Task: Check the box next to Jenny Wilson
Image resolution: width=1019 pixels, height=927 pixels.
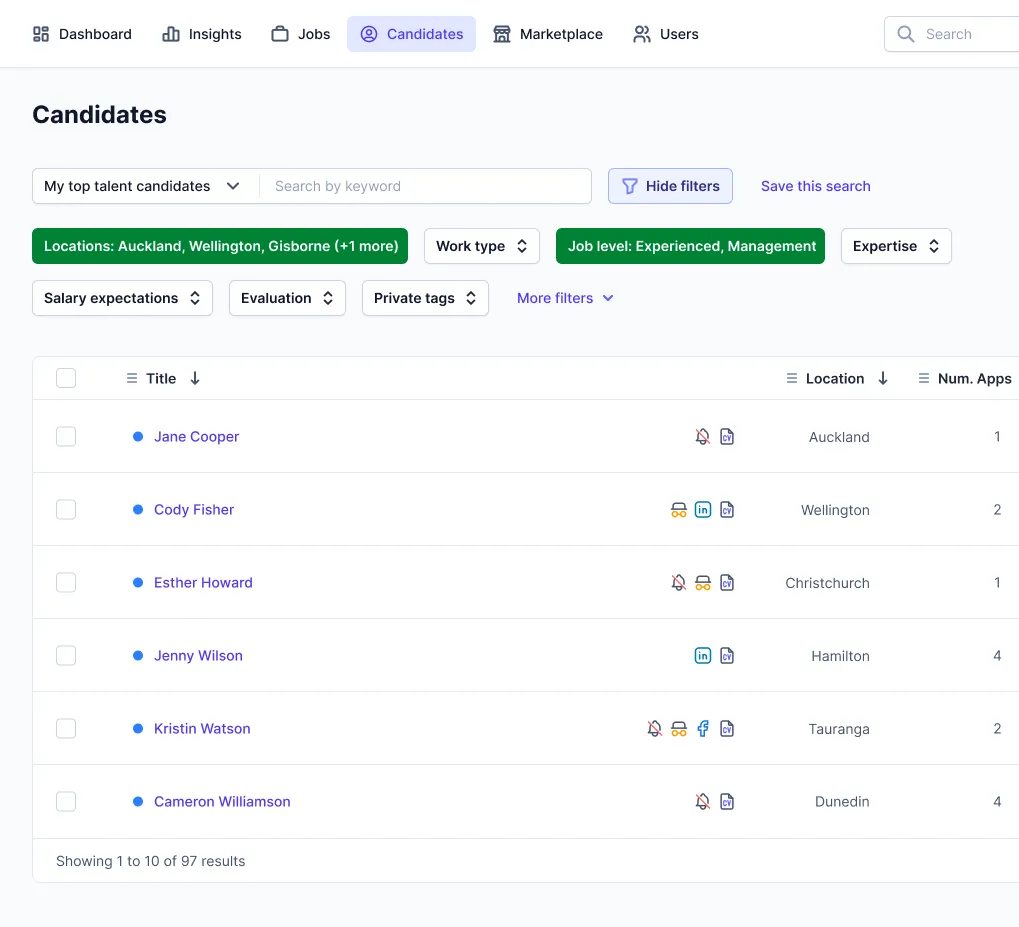Action: pyautogui.click(x=66, y=656)
